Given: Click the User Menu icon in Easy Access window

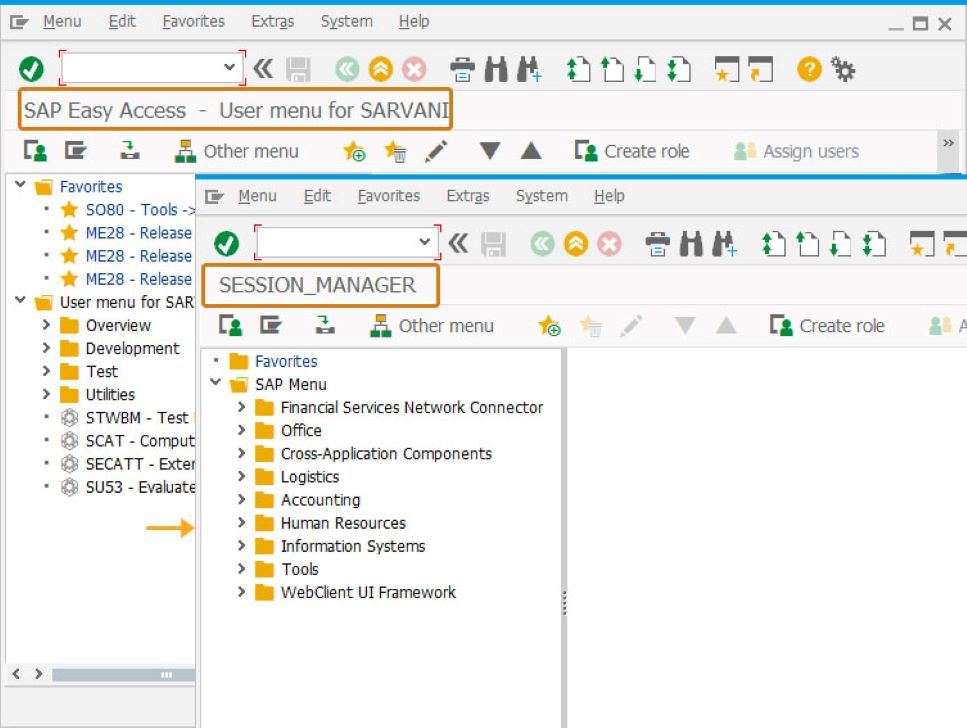Looking at the screenshot, I should pyautogui.click(x=35, y=151).
